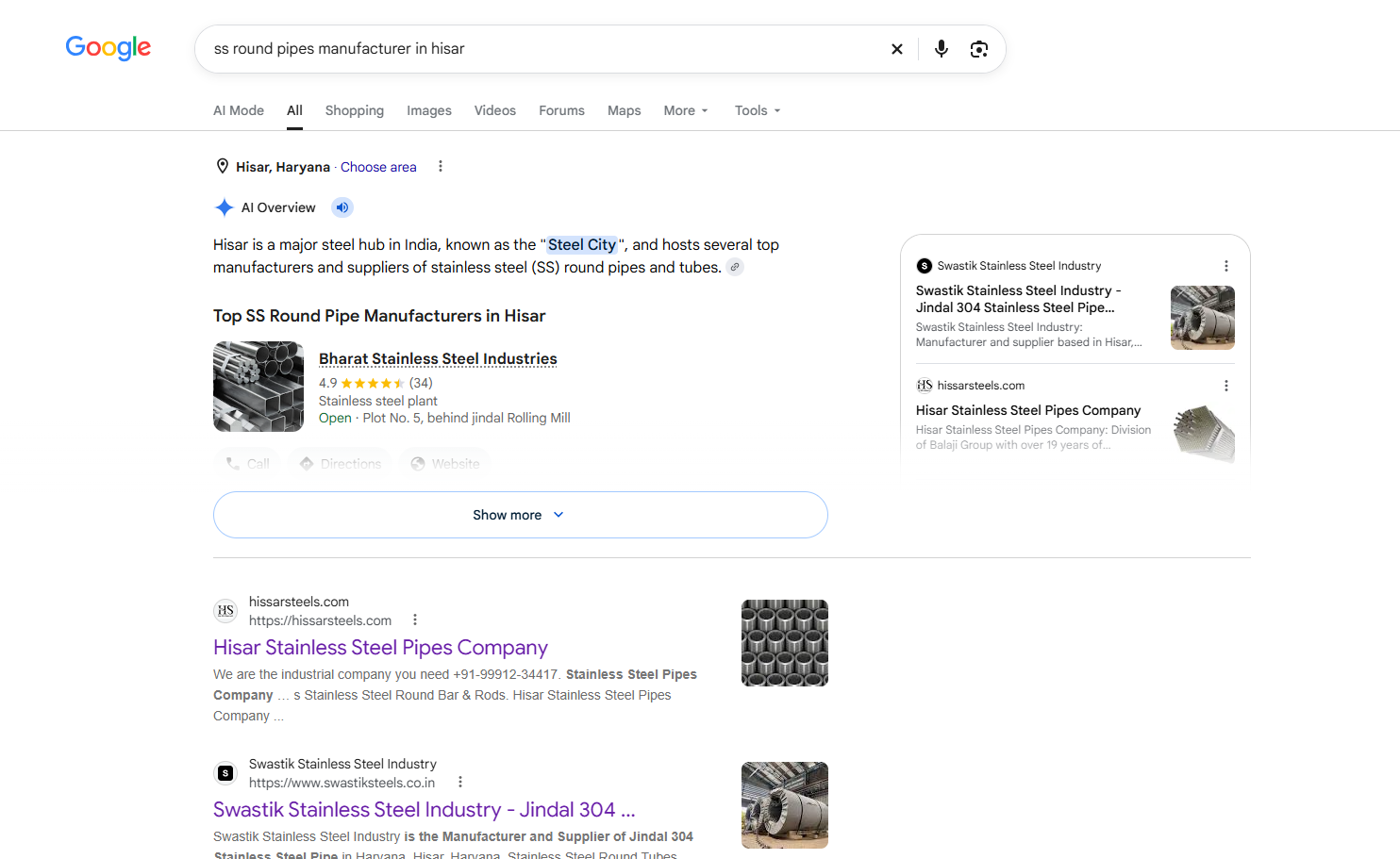Switch to the Maps tab
The width and height of the screenshot is (1400, 859).
click(x=625, y=110)
